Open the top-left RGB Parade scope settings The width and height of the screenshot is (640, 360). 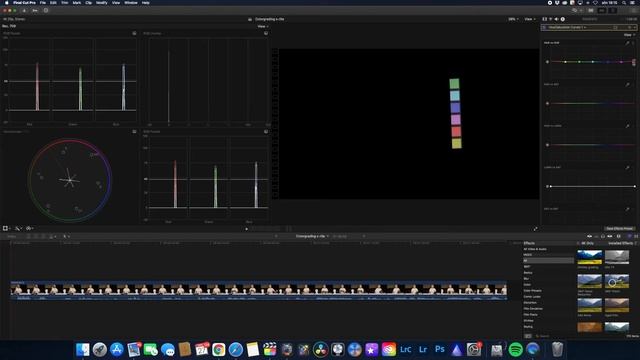tap(134, 33)
